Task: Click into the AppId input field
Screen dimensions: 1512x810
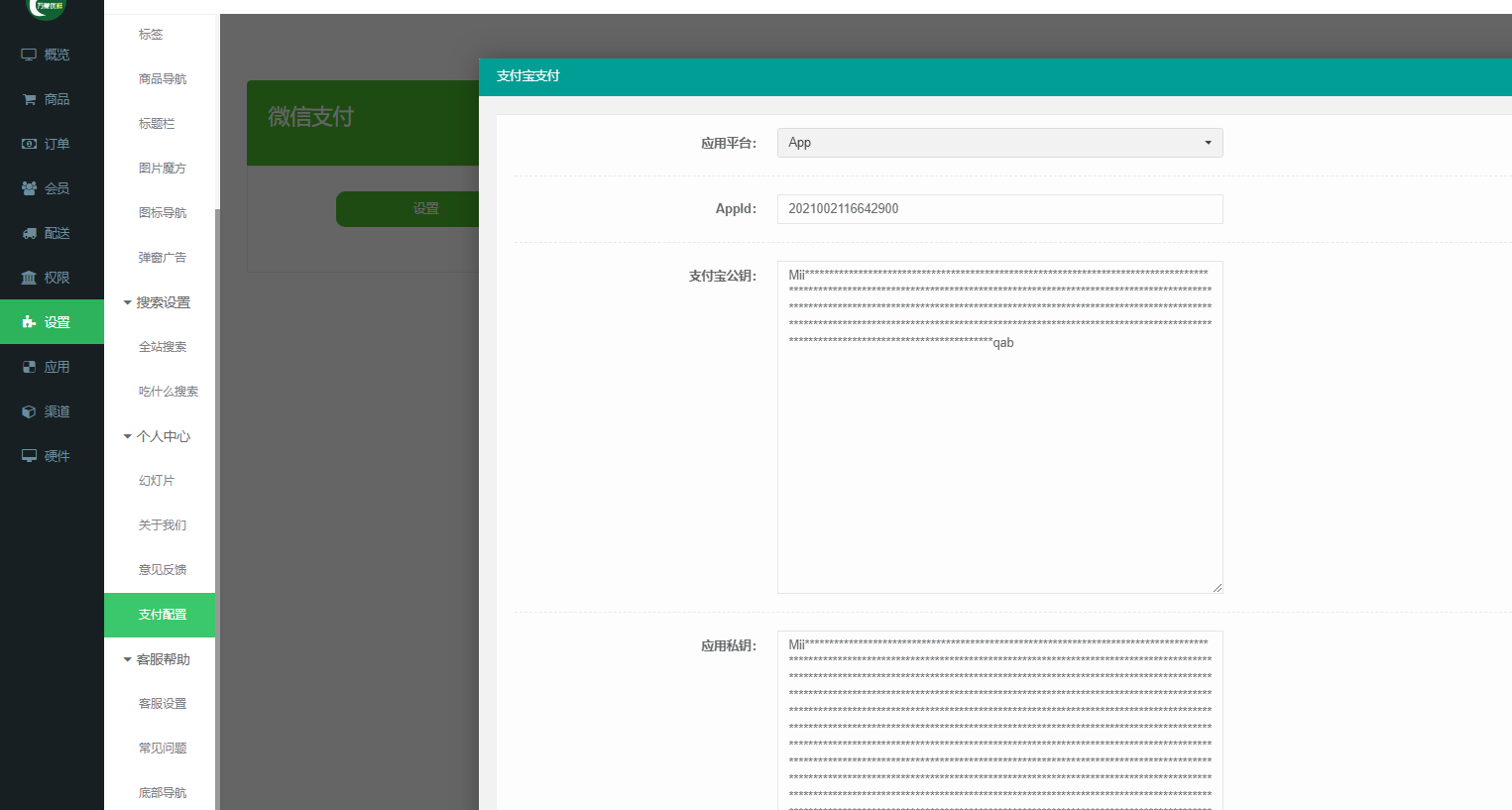Action: tap(999, 209)
